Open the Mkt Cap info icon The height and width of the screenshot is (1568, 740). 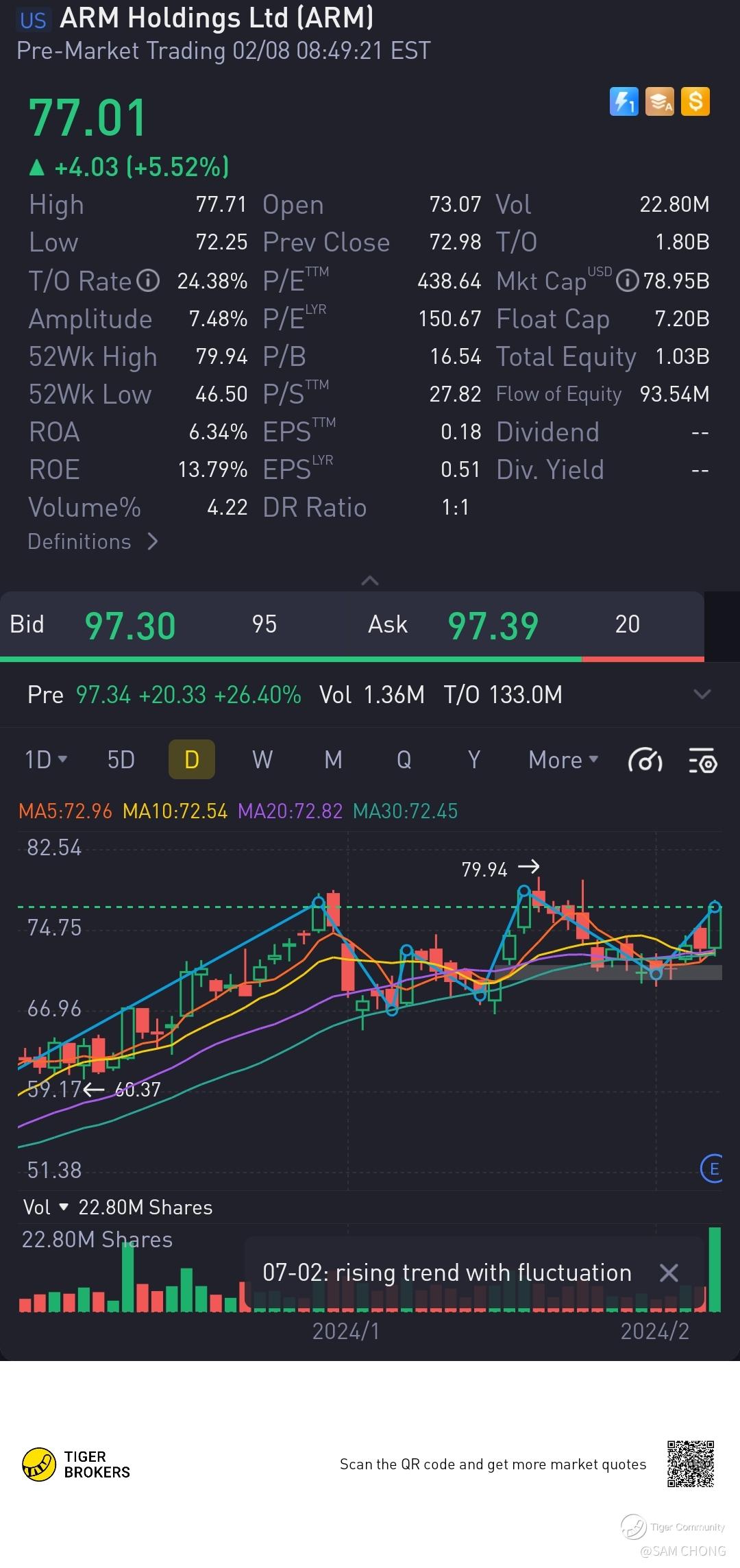pyautogui.click(x=627, y=280)
